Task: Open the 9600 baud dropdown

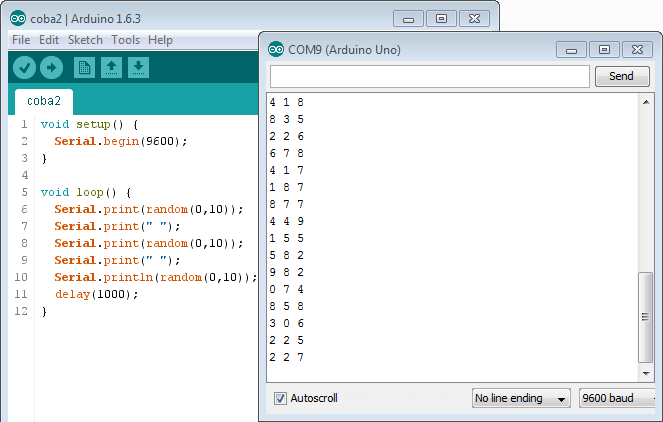Action: [617, 398]
